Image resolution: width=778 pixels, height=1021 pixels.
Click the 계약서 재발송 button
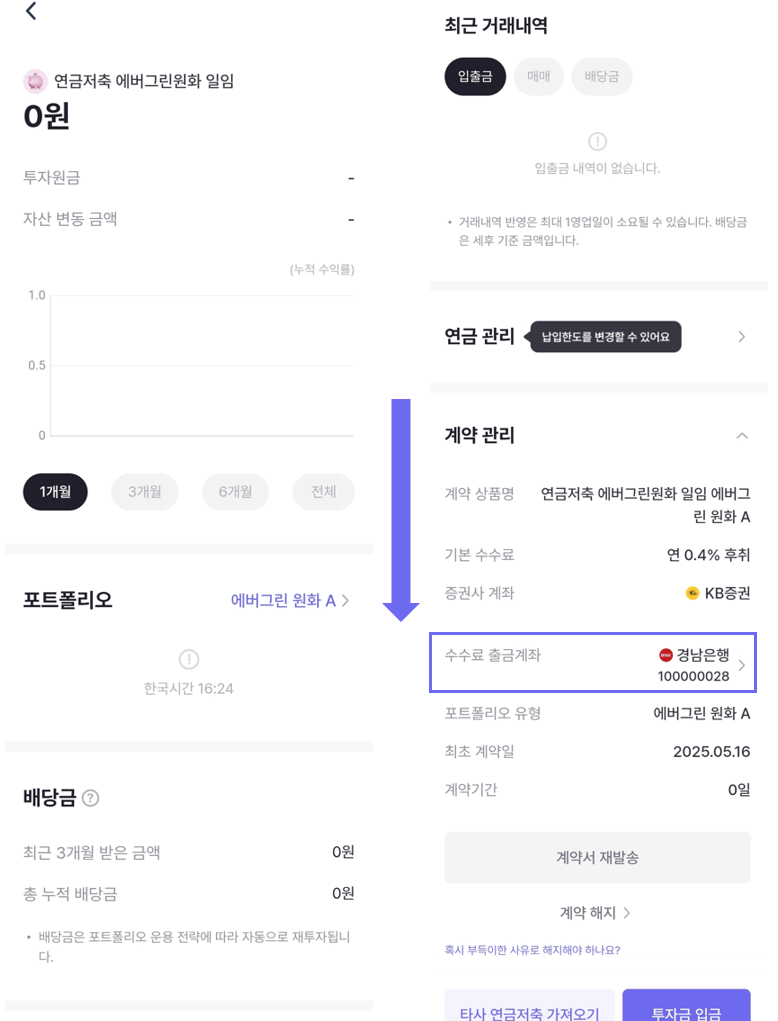pos(597,858)
